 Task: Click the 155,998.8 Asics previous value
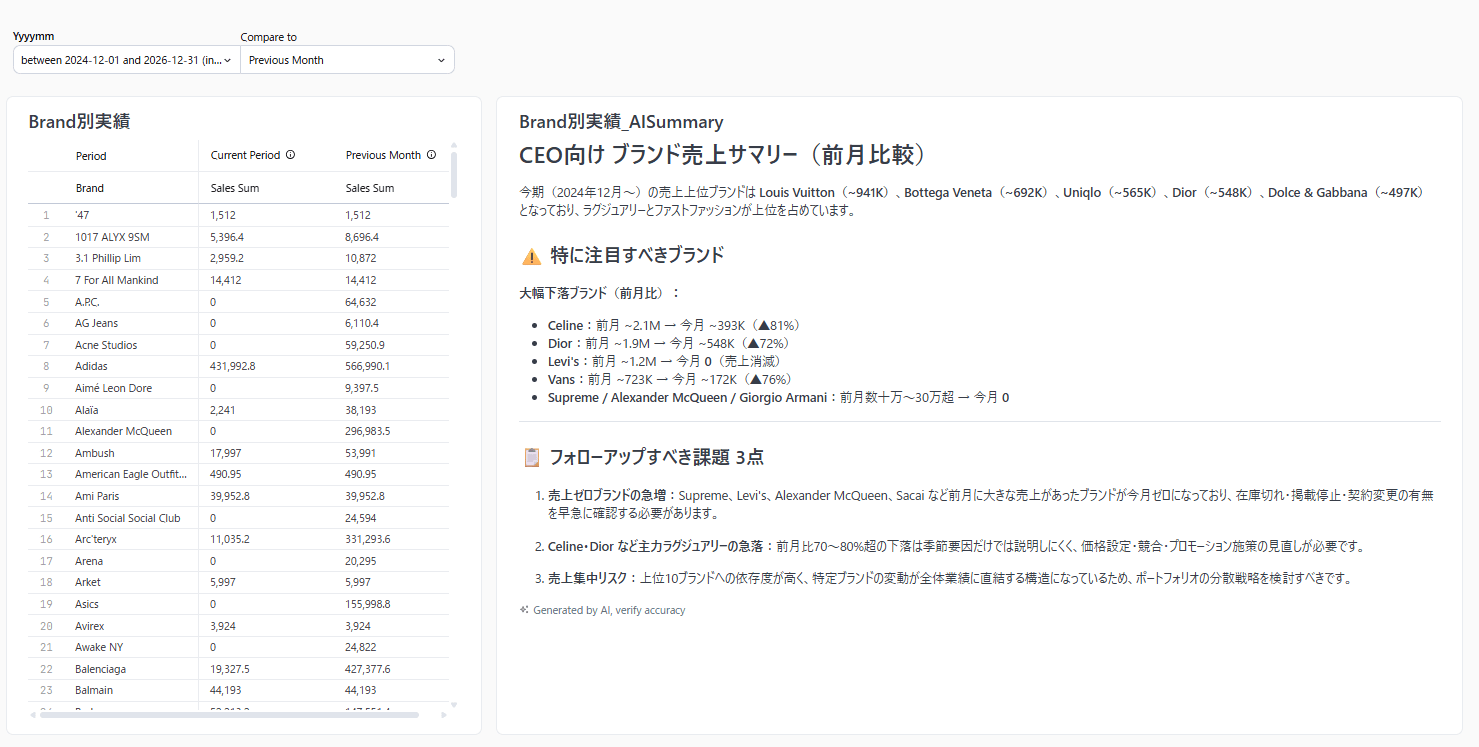click(368, 604)
